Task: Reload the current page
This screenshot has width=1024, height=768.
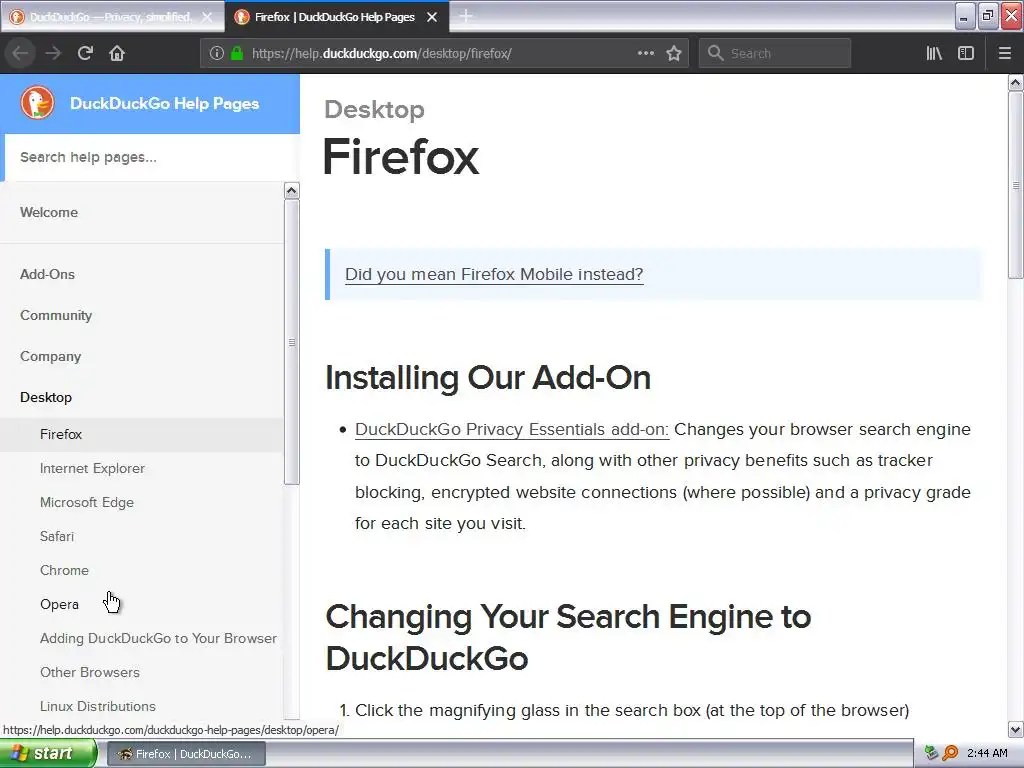Action: tap(85, 53)
